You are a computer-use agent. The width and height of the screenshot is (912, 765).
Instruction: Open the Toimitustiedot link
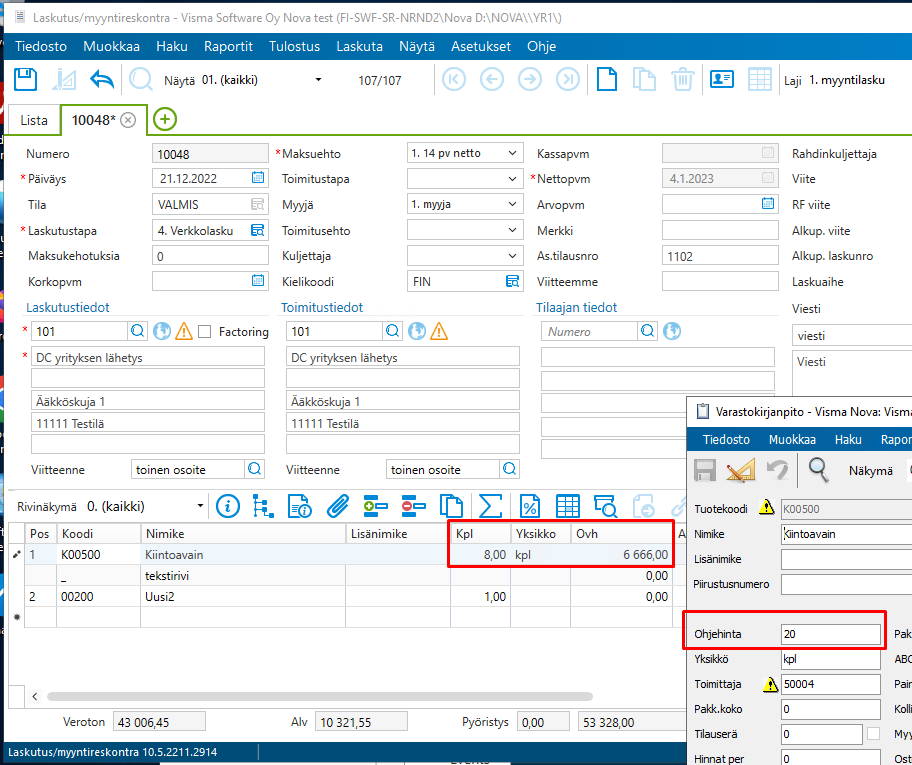coord(322,308)
